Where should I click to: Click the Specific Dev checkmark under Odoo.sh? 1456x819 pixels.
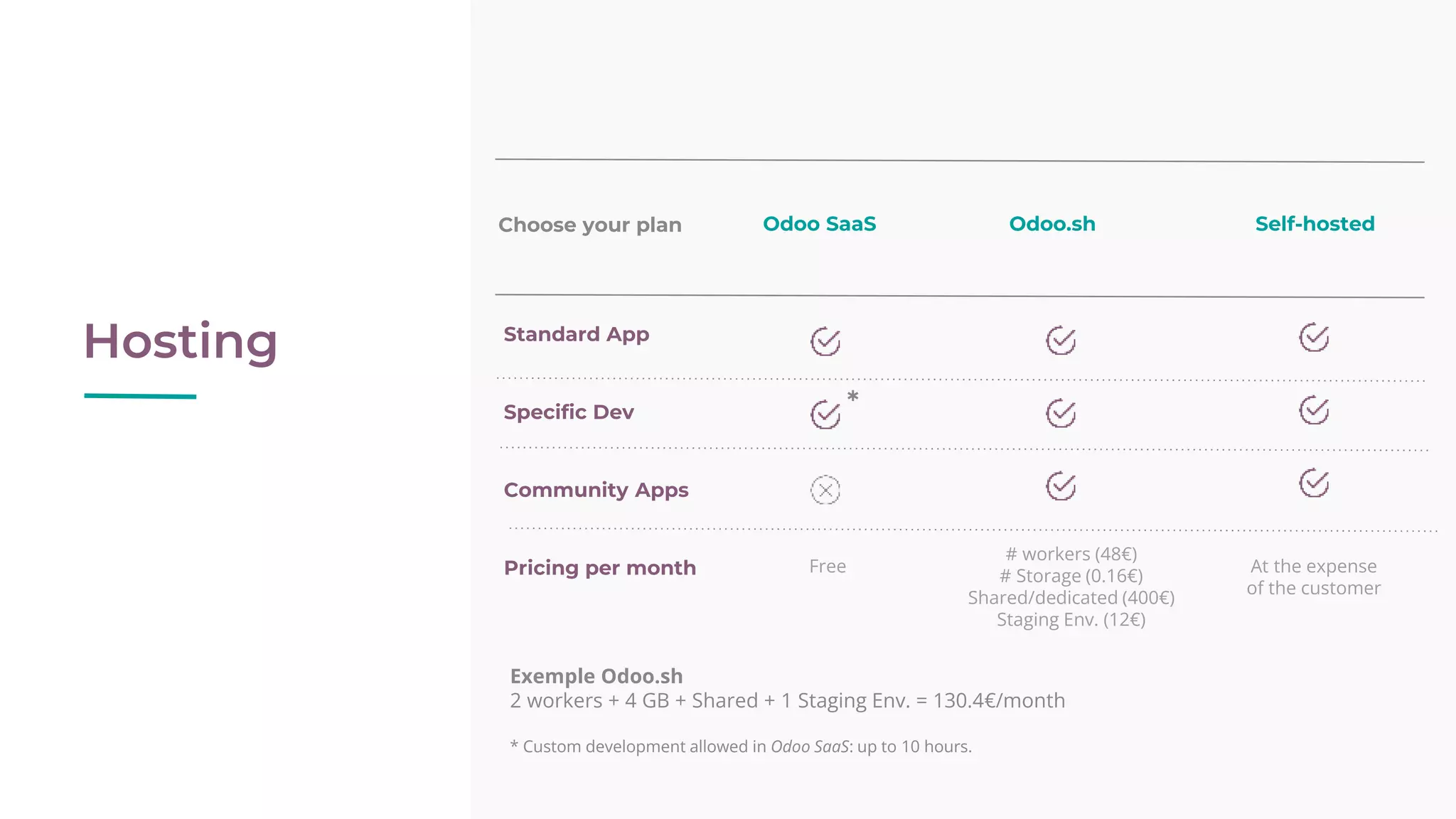[1061, 413]
